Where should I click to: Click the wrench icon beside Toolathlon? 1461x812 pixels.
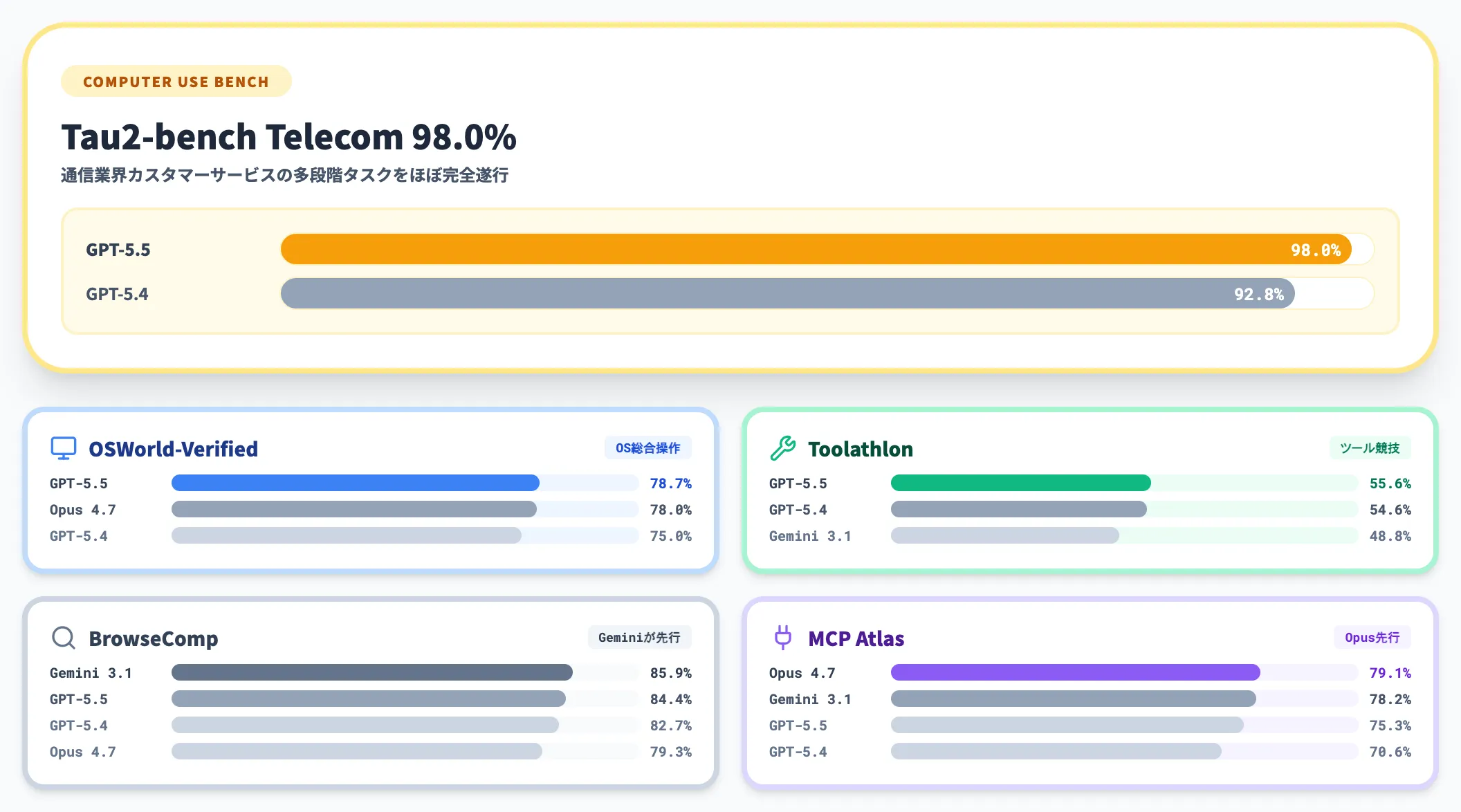point(782,448)
